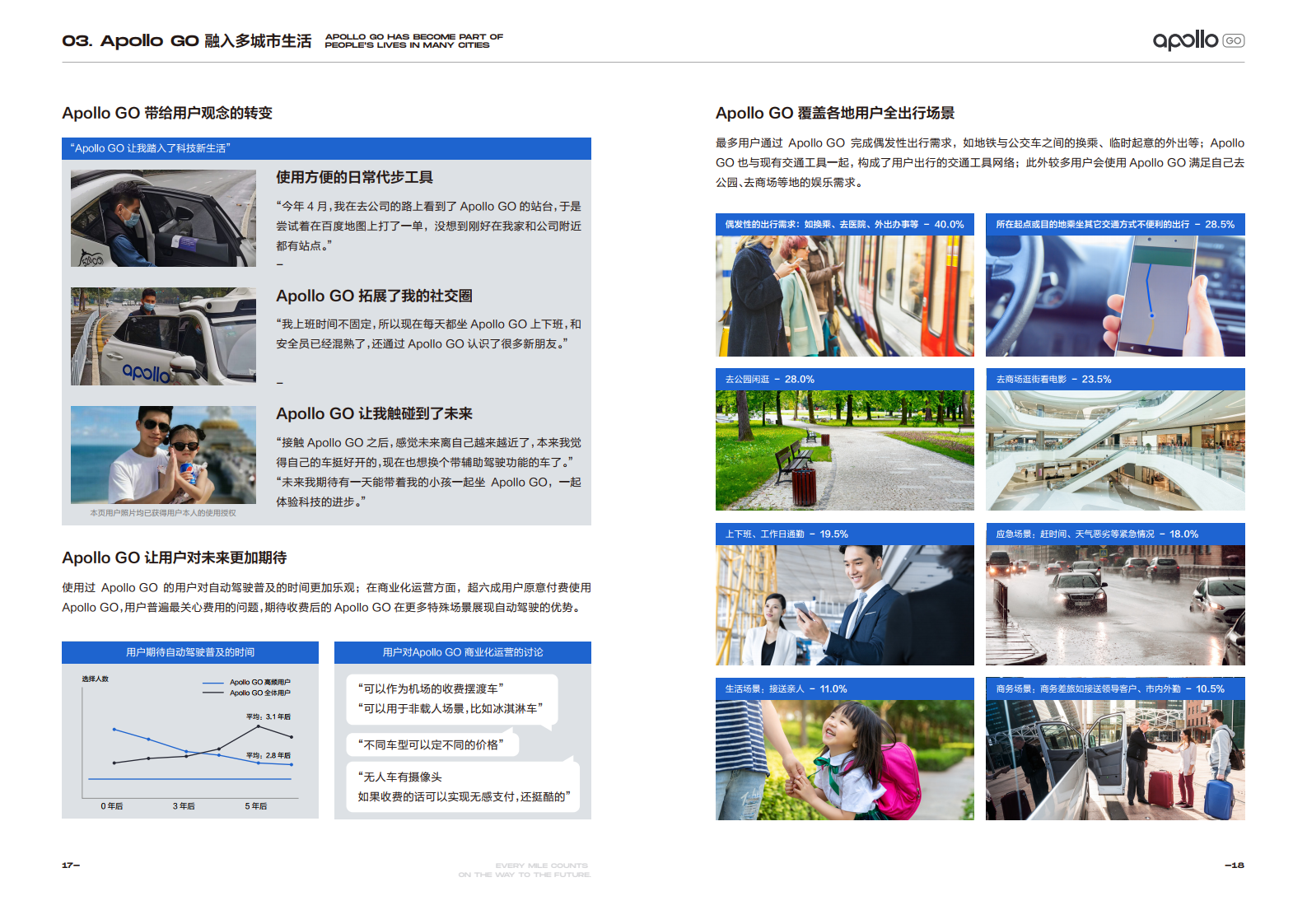Viewport: 1307px width, 924px height.
Task: Click page number –18
Action: (1235, 865)
